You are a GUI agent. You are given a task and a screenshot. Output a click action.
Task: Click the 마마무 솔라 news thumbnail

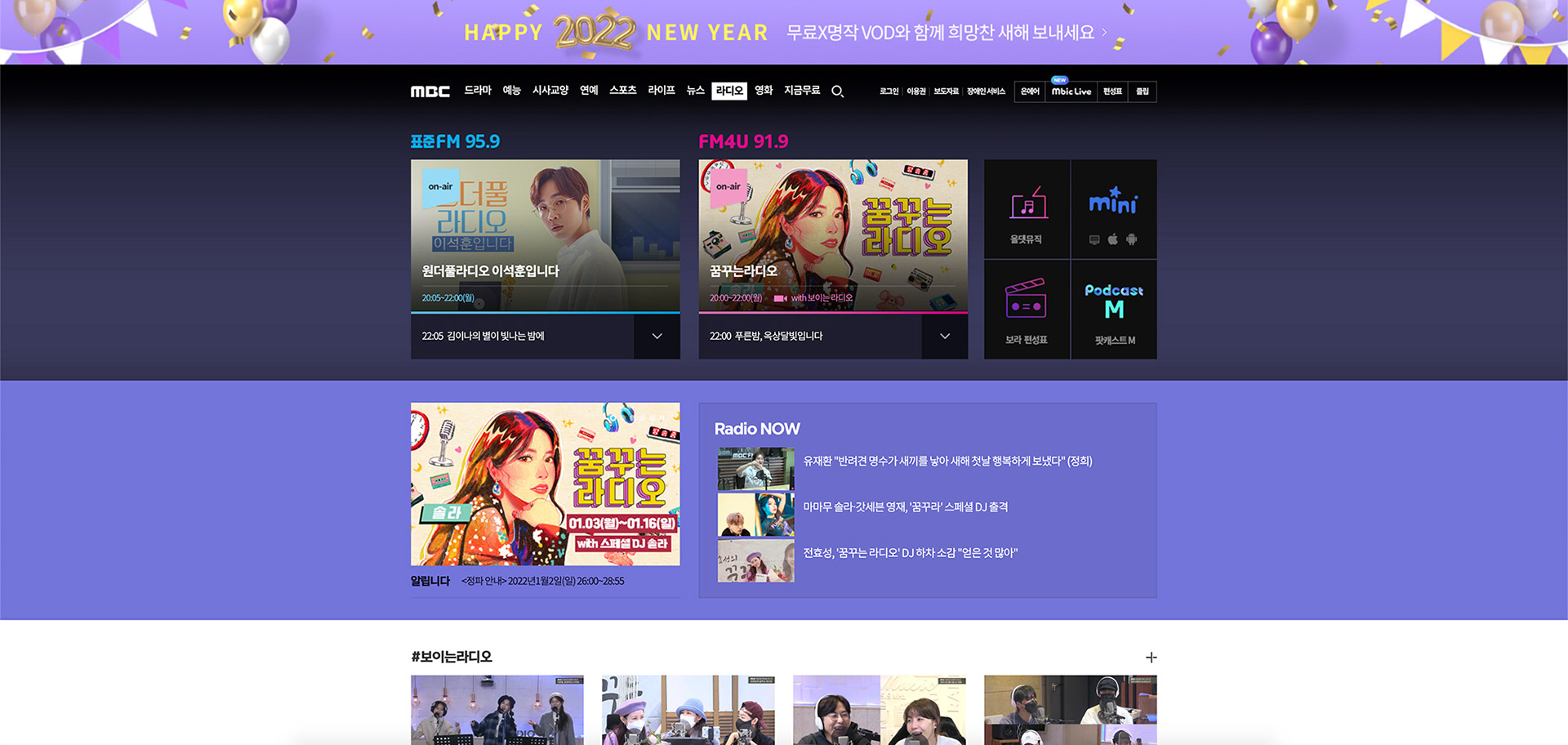pos(756,515)
